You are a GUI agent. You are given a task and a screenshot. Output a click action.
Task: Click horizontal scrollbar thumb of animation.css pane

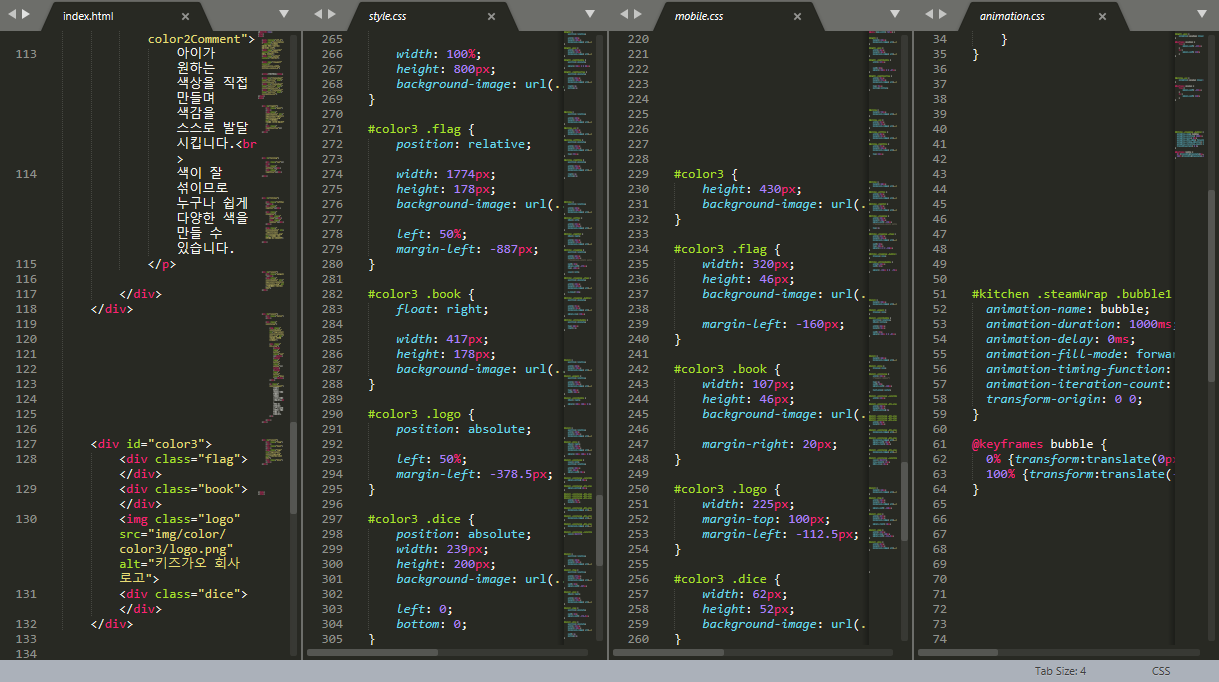point(958,652)
